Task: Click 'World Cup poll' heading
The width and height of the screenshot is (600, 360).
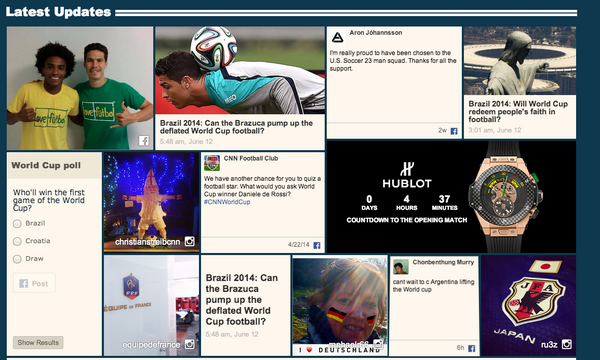Action: click(x=46, y=165)
